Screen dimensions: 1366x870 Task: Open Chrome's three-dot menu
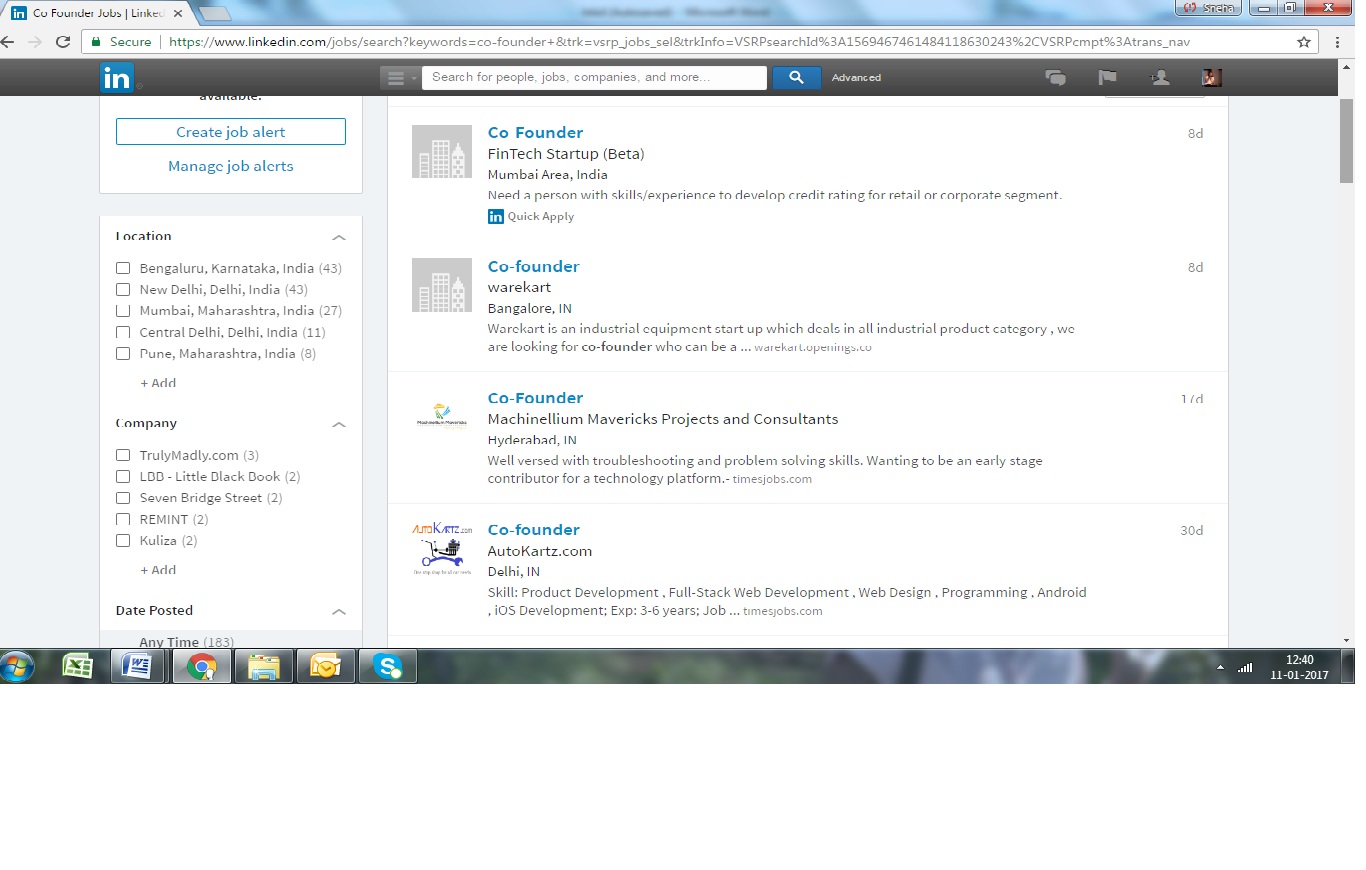pos(1338,42)
